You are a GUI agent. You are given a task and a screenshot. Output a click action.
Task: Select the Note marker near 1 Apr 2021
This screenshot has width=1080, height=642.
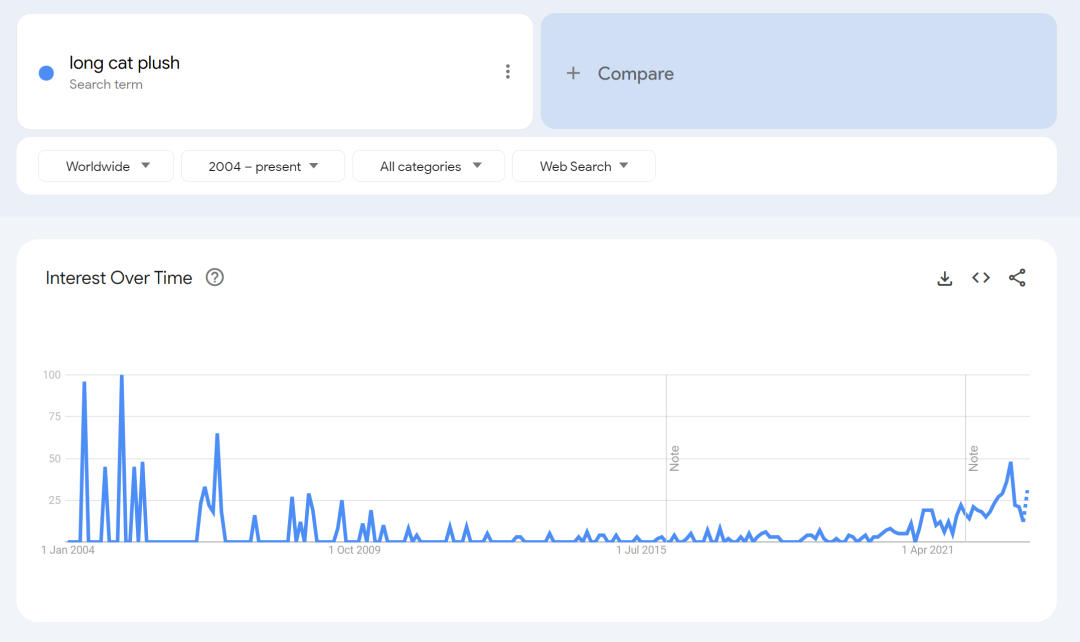coord(973,458)
